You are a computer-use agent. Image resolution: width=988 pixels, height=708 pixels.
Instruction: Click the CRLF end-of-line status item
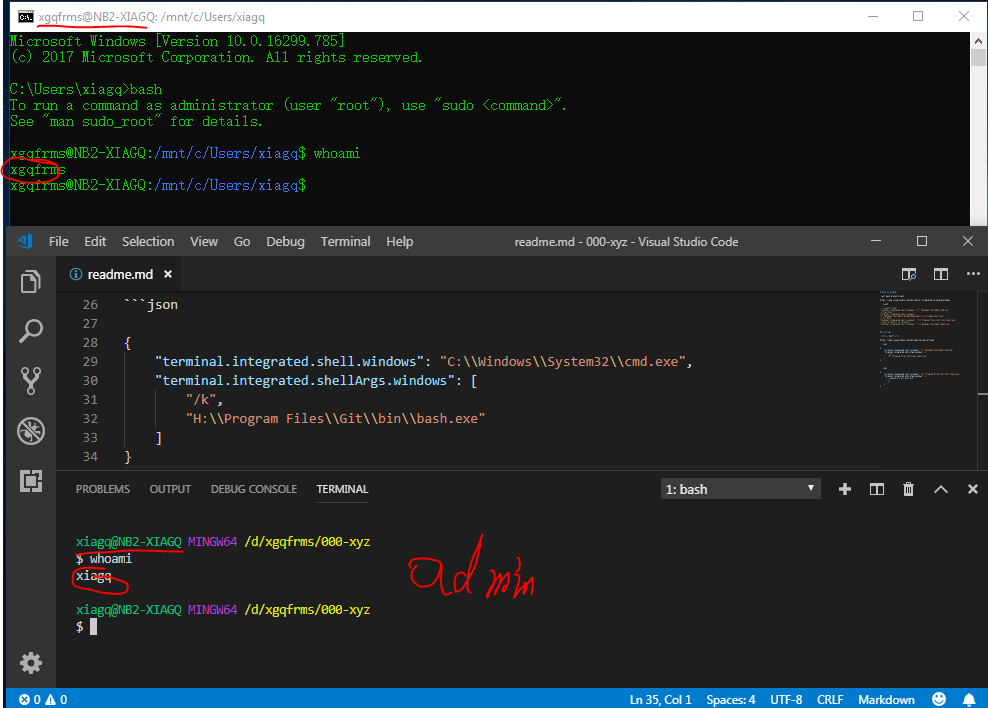coord(830,699)
